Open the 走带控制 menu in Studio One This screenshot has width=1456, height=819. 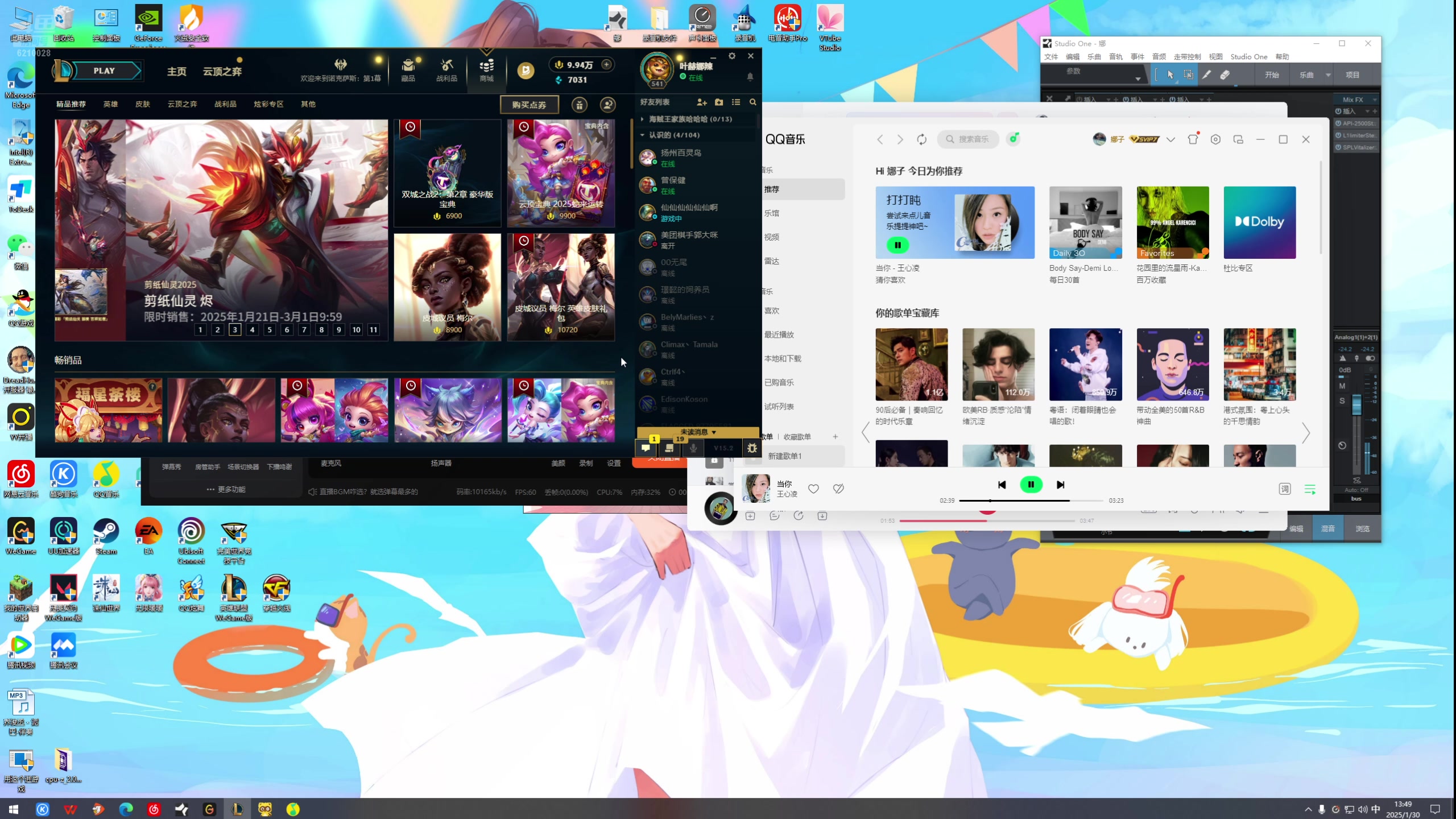coord(1187,57)
